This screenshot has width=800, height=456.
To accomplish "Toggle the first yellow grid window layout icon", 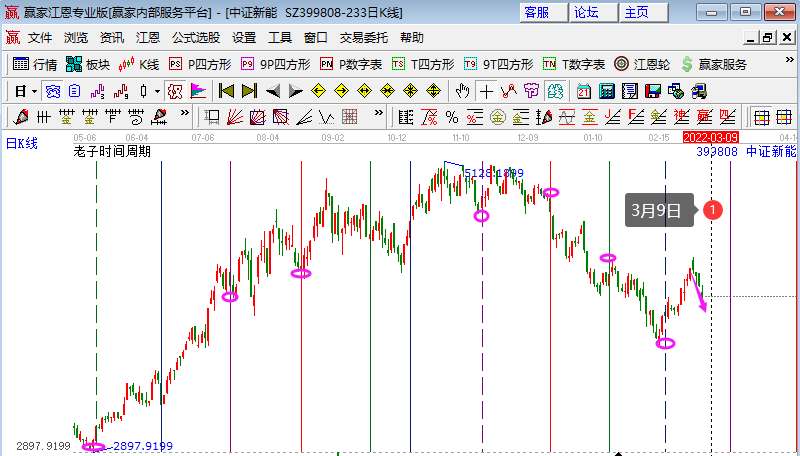I will pos(762,117).
